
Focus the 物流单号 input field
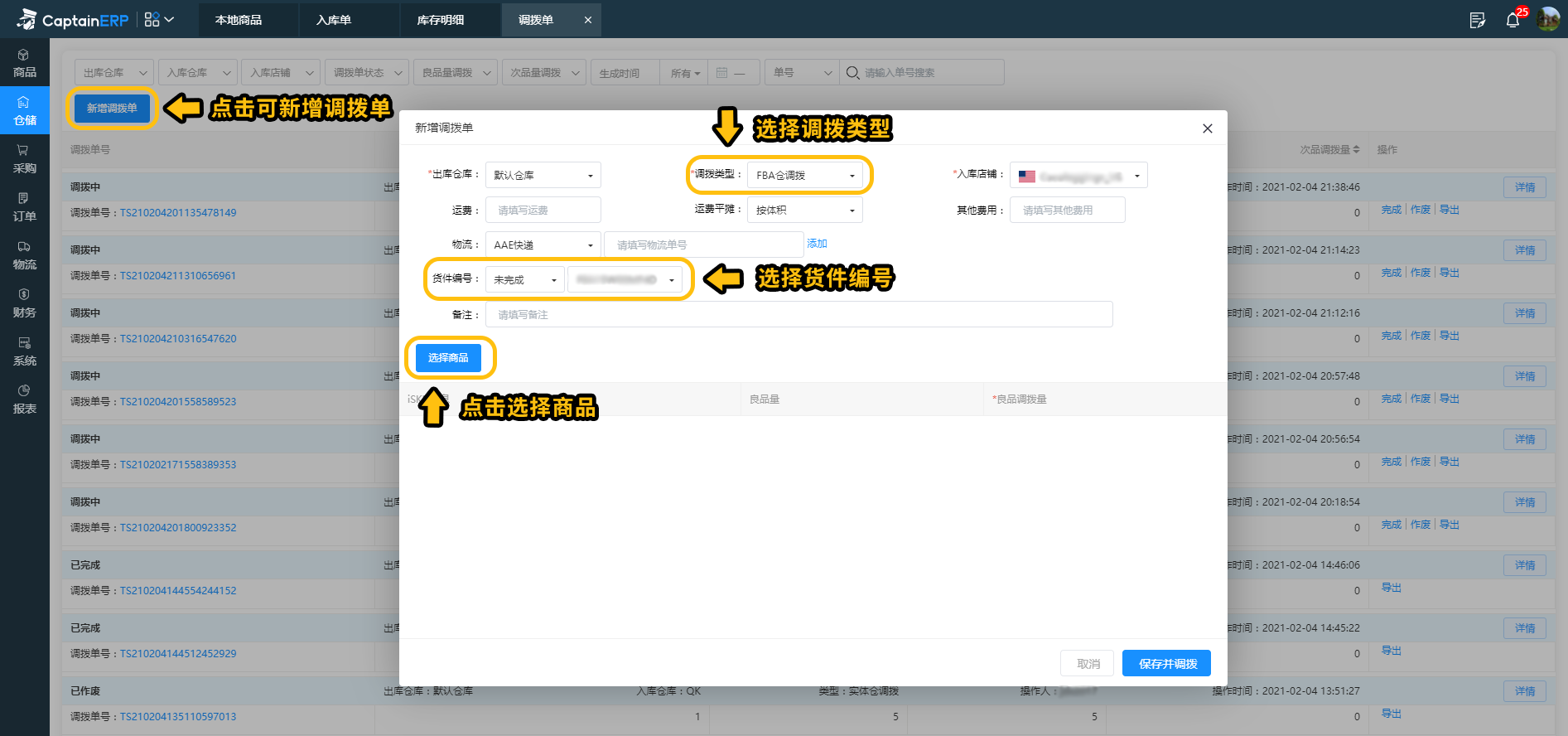(703, 245)
